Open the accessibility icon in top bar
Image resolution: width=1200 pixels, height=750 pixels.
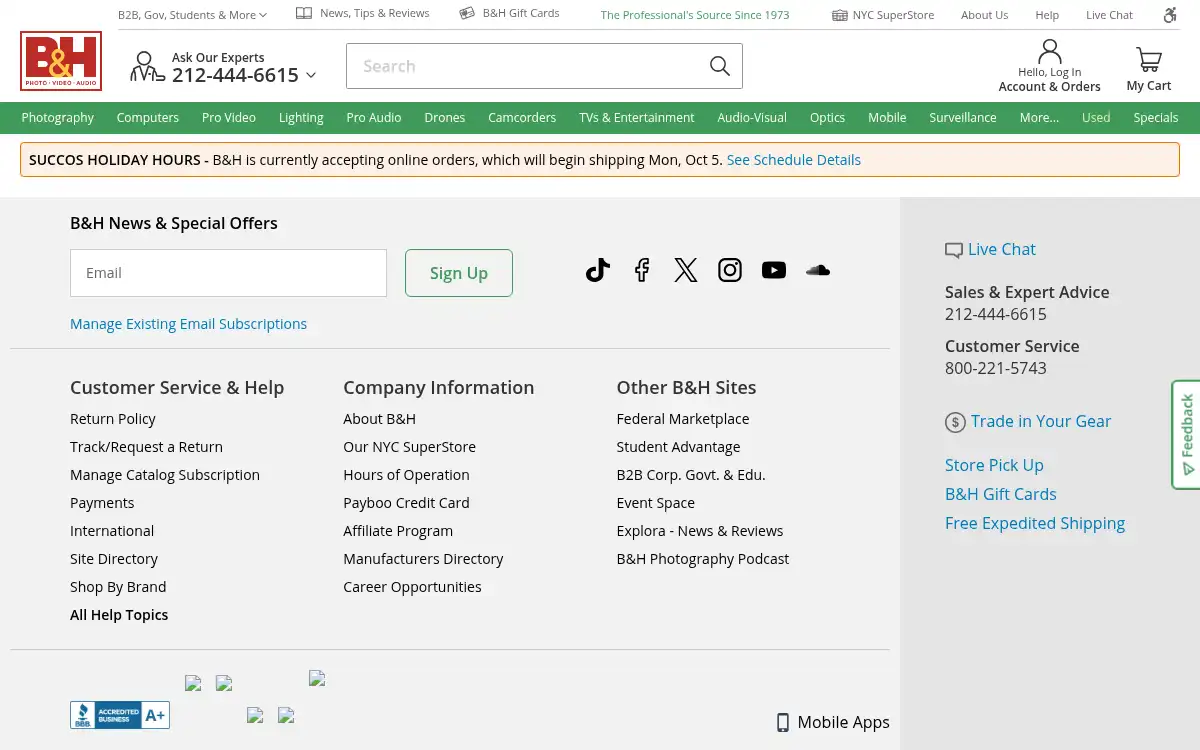coord(1170,15)
